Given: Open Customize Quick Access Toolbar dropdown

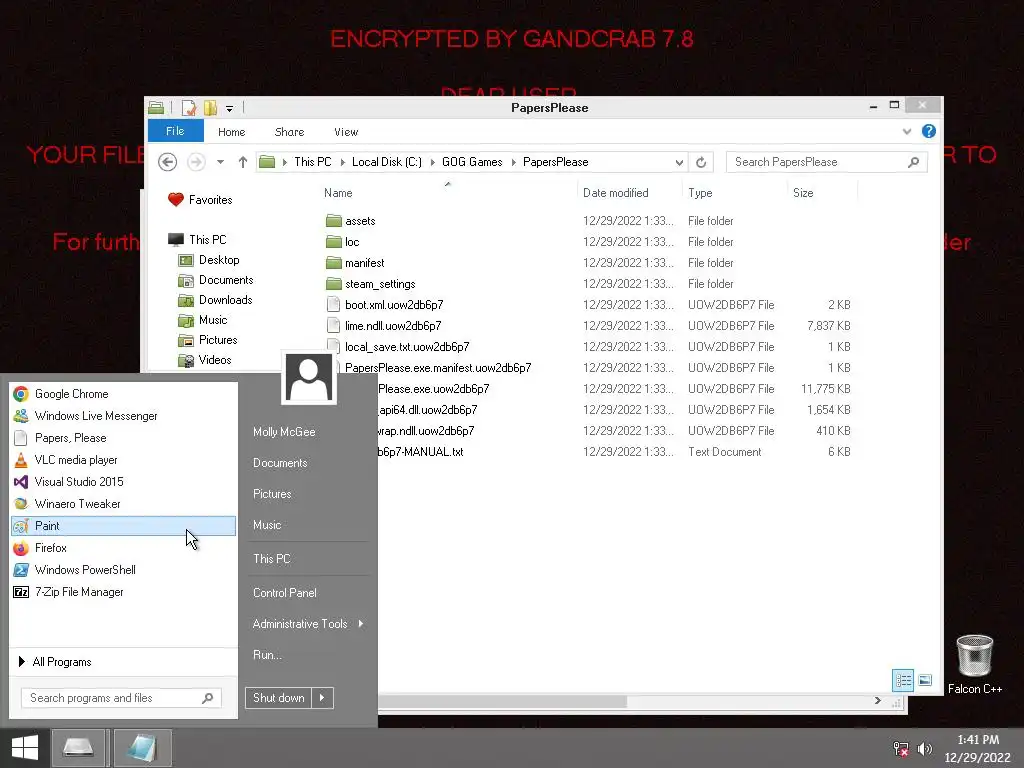Looking at the screenshot, I should click(229, 108).
